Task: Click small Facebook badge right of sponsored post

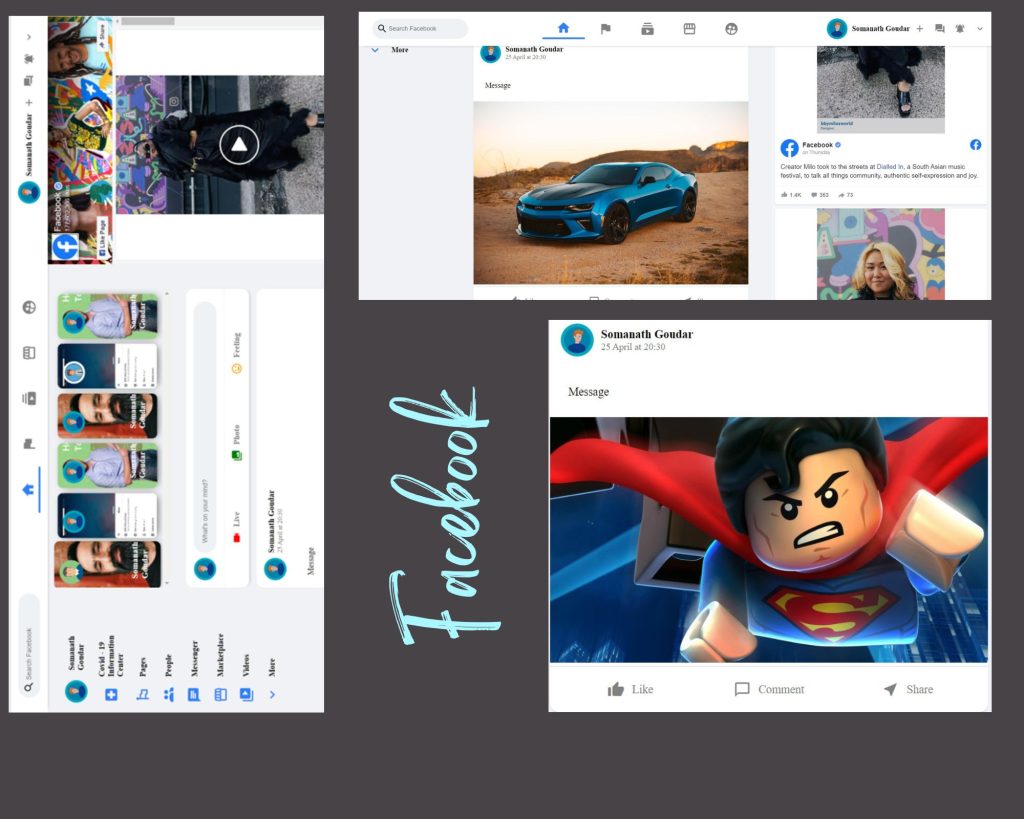Action: tap(976, 145)
